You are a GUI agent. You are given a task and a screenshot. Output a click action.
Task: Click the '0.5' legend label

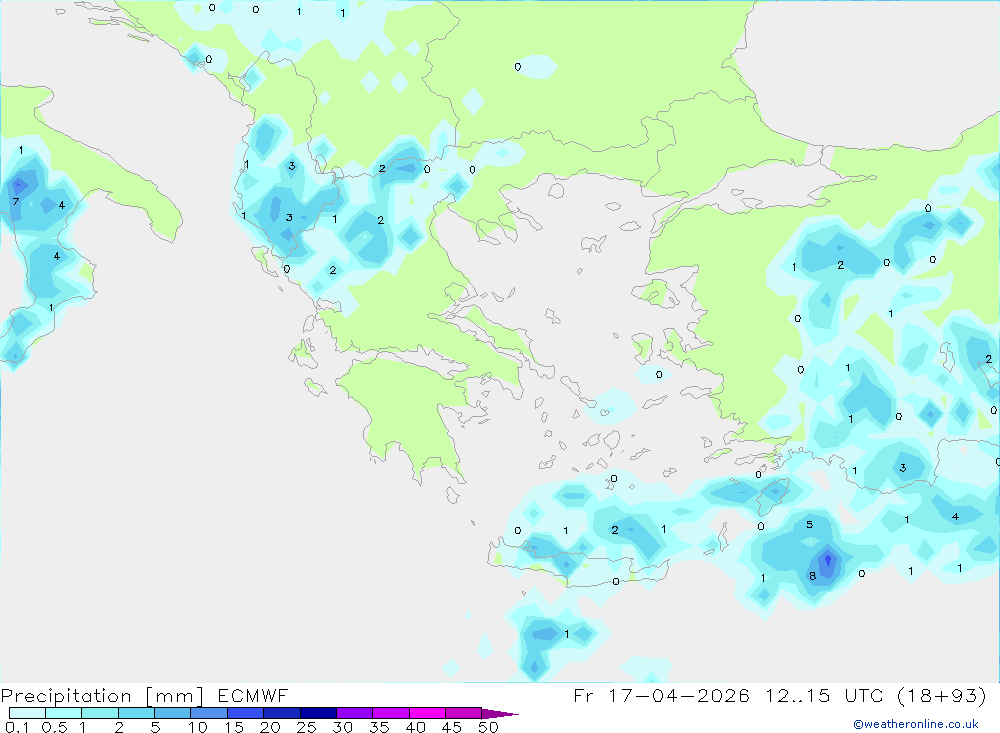(x=54, y=727)
